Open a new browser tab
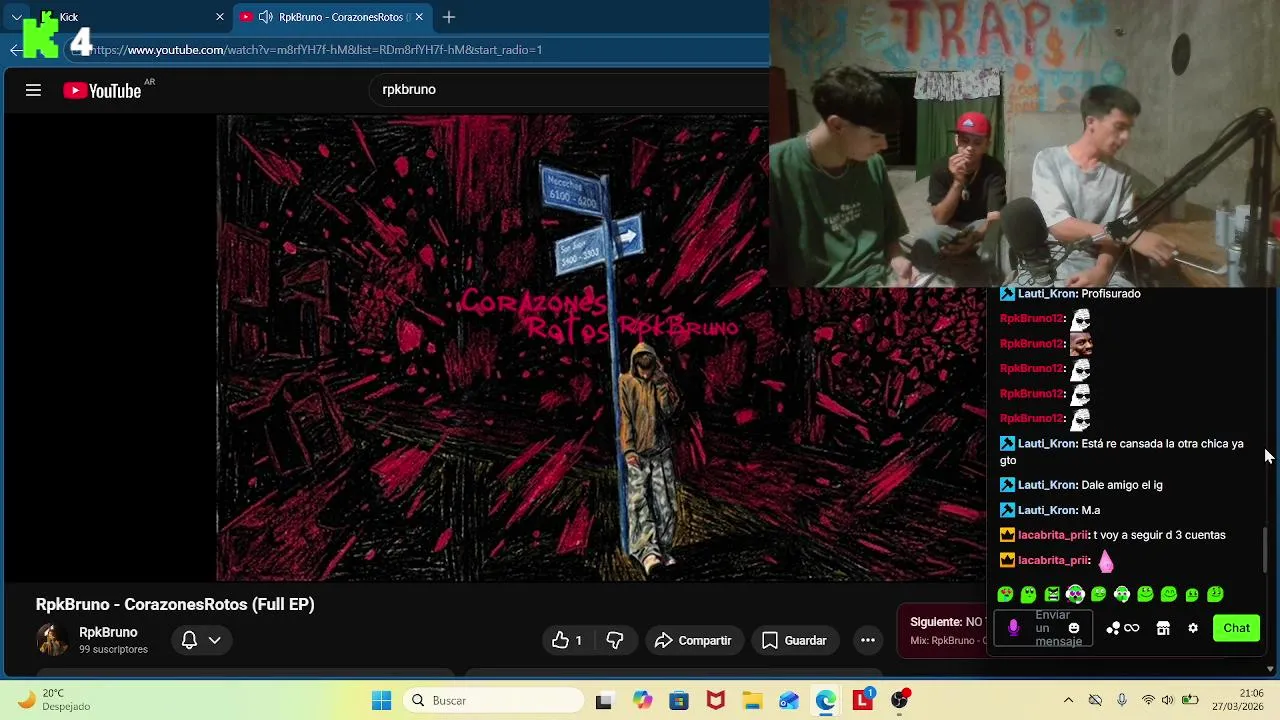This screenshot has height=720, width=1280. point(449,17)
